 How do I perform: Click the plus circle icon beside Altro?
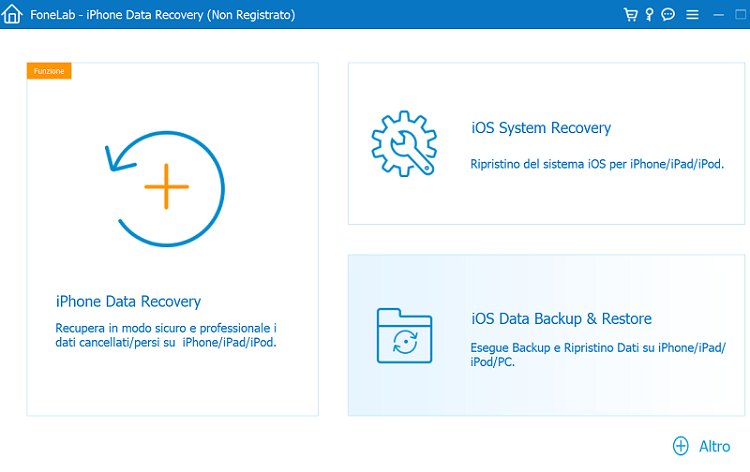pyautogui.click(x=681, y=446)
